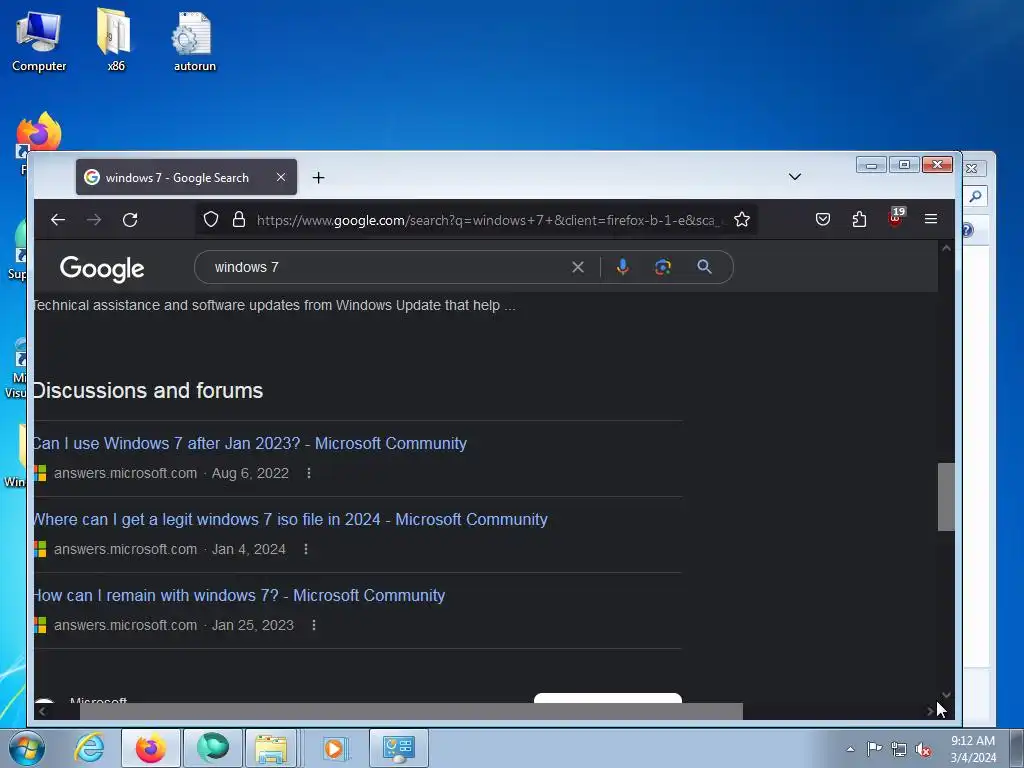The height and width of the screenshot is (768, 1024).
Task: Open options dots beside Aug 6, 2022 result
Action: click(x=309, y=473)
